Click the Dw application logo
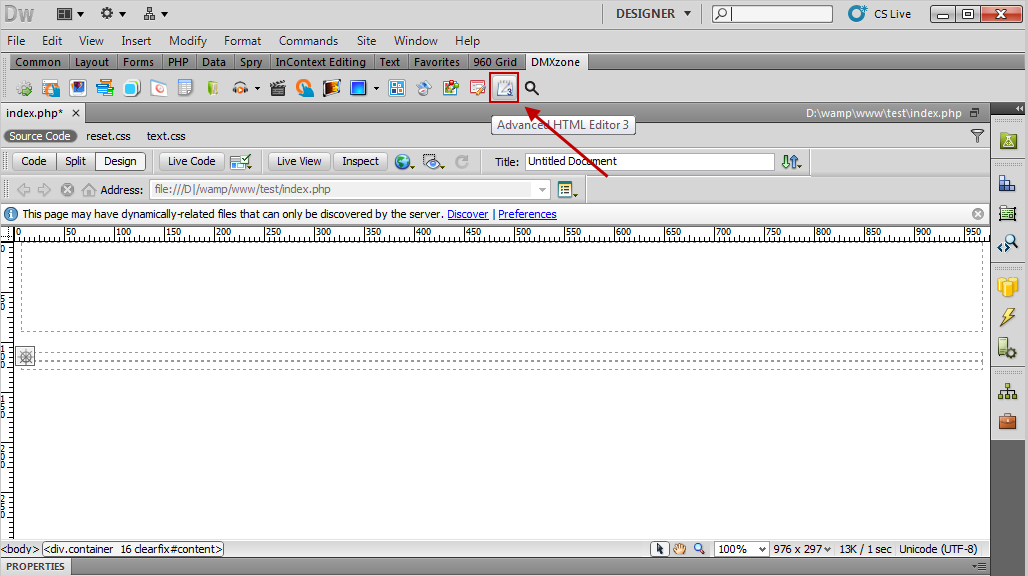This screenshot has height=576, width=1028. tap(19, 14)
